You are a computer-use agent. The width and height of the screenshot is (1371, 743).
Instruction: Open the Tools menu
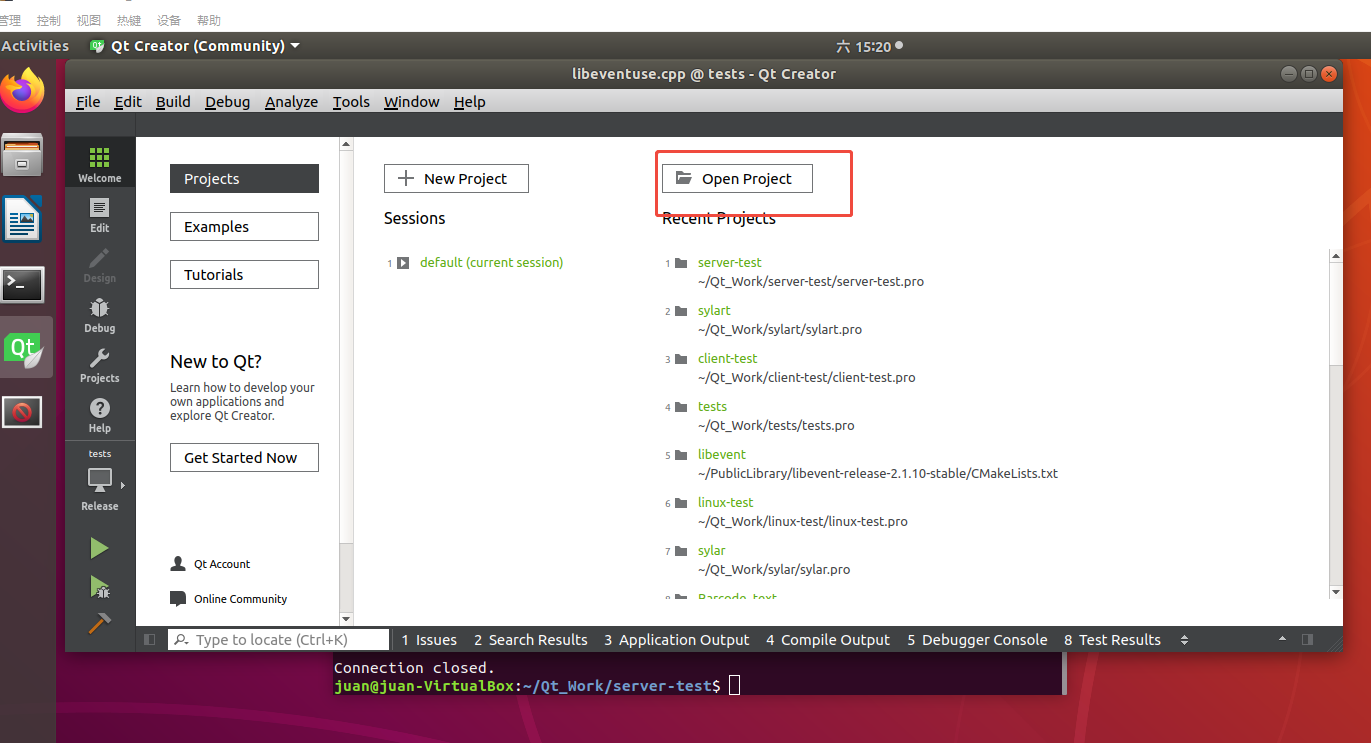tap(351, 102)
